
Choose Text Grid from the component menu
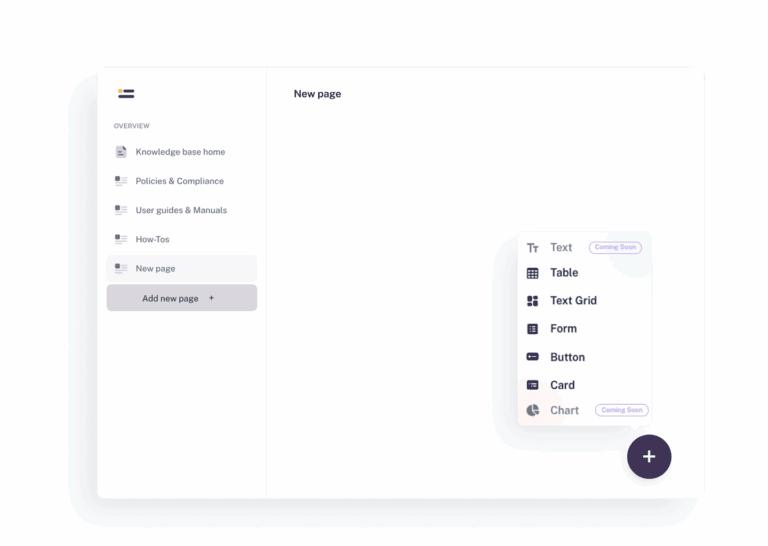[x=573, y=301]
